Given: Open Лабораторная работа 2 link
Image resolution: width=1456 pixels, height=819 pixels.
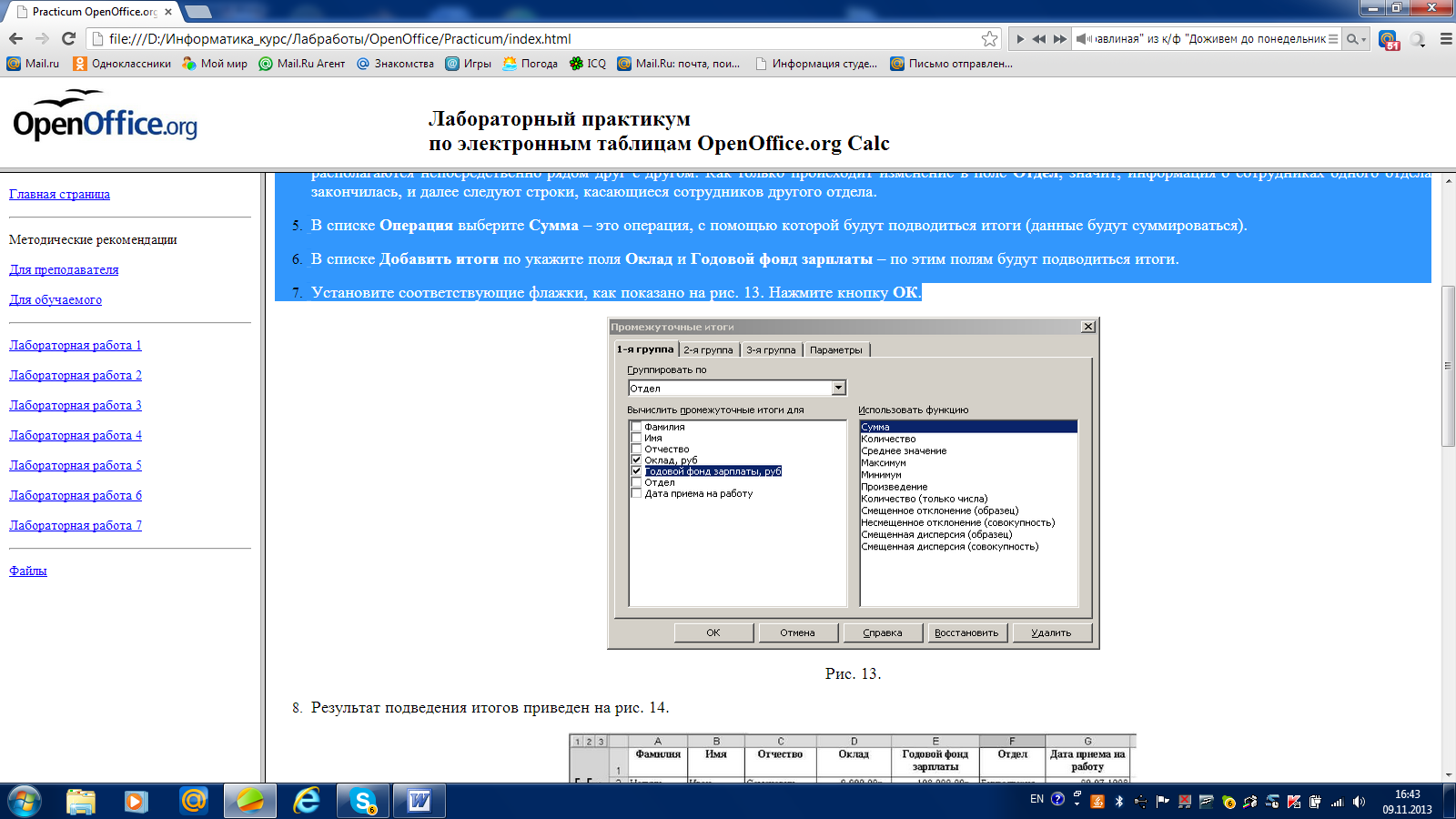Looking at the screenshot, I should point(76,375).
